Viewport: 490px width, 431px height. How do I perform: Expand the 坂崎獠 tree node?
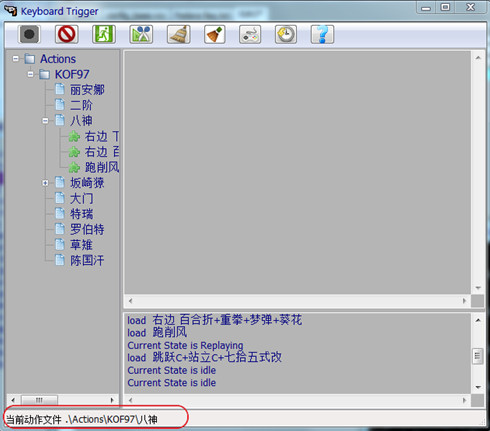click(45, 183)
